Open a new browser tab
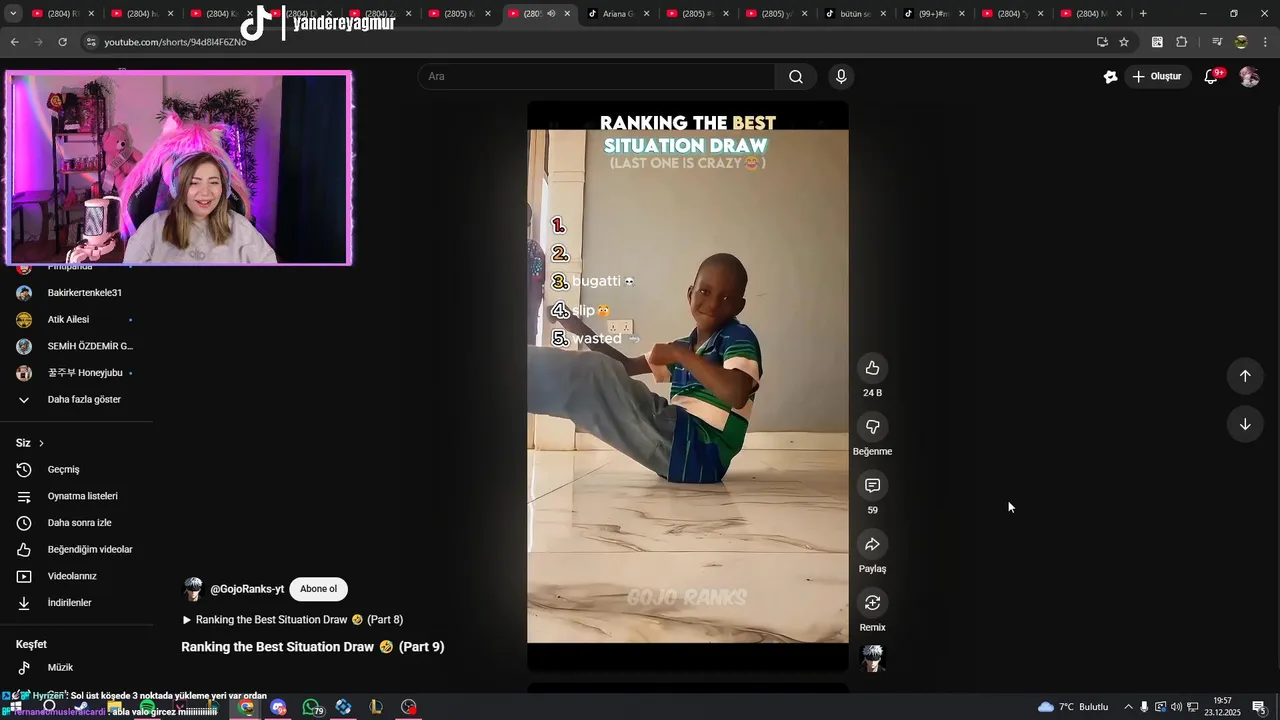 point(1143,14)
